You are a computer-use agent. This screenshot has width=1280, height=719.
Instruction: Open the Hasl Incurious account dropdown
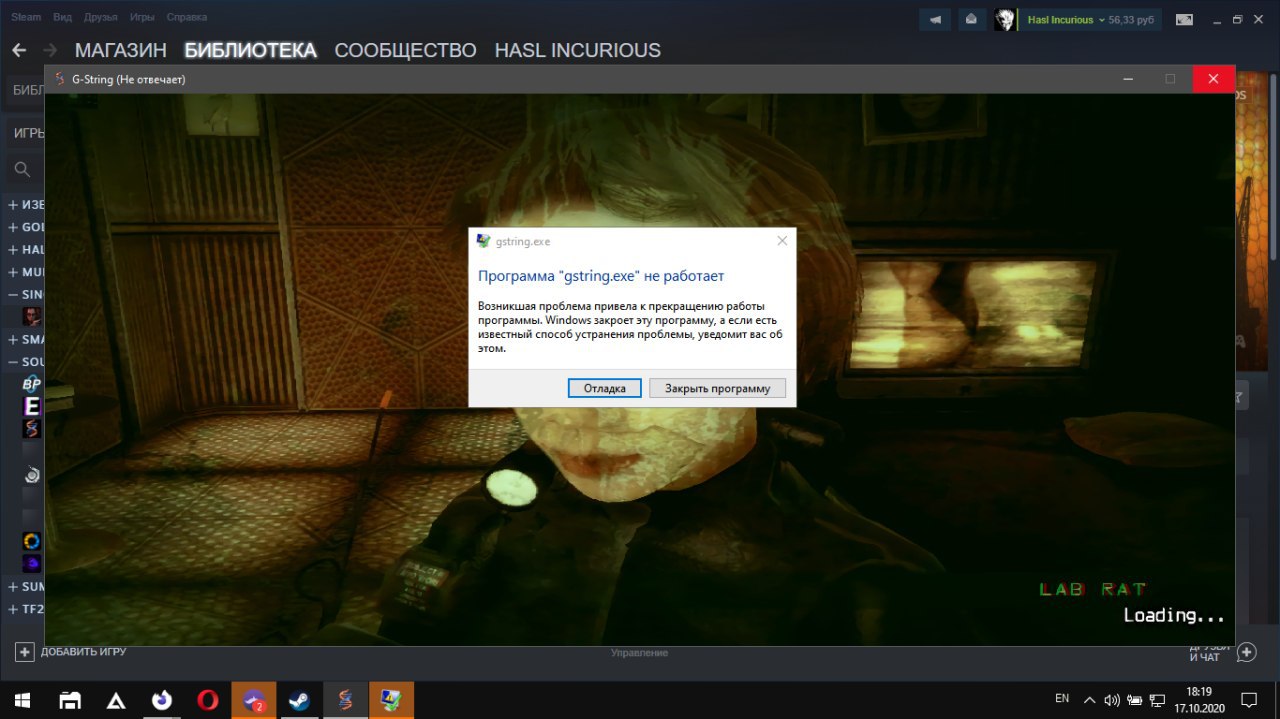(1066, 20)
